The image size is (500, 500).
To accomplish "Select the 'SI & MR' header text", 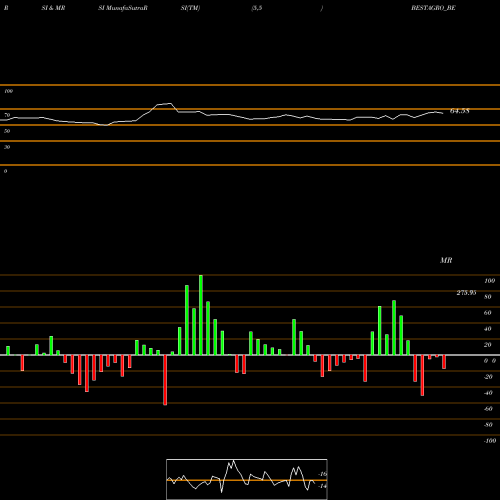I will tap(53, 8).
